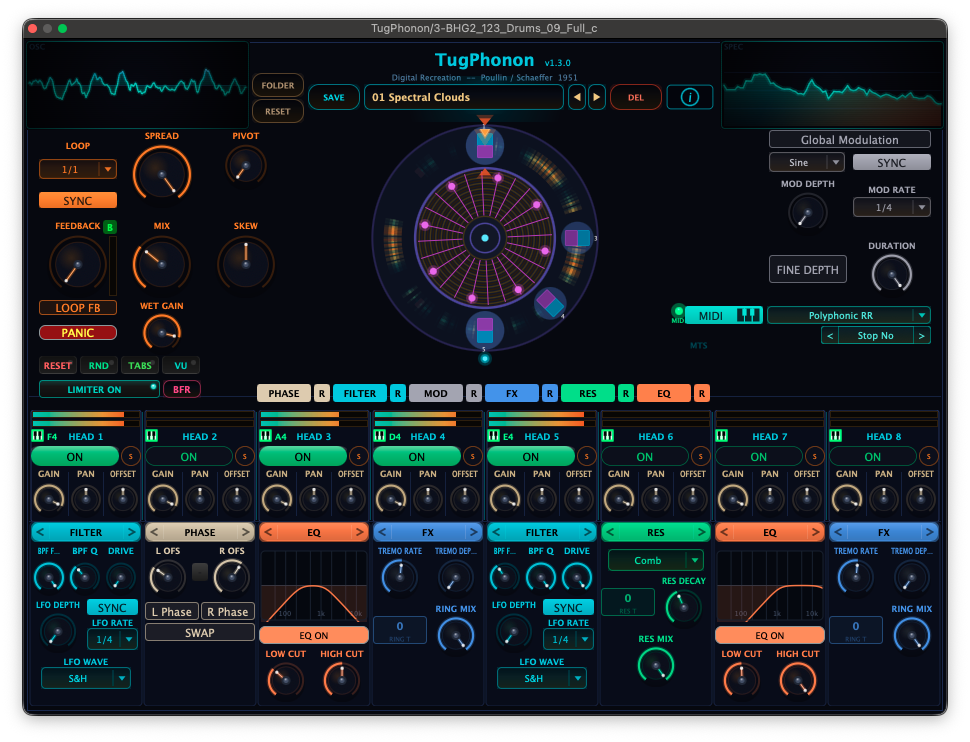
Task: Go to previous panel on Head 1 Filter
Action: tap(40, 532)
